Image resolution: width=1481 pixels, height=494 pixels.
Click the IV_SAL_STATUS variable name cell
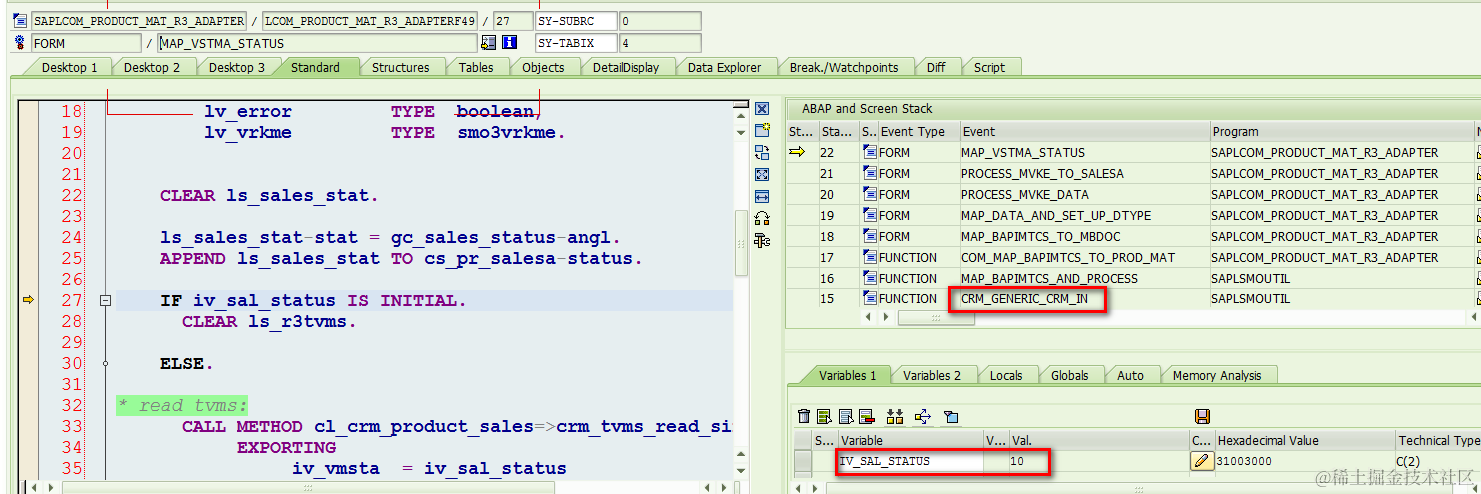pos(910,461)
